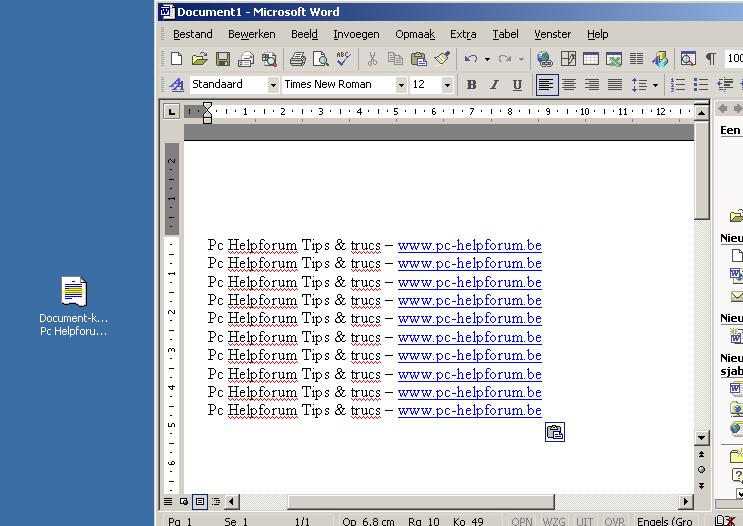Toggle the Drawing toolbar icon
The image size is (743, 526).
660,59
